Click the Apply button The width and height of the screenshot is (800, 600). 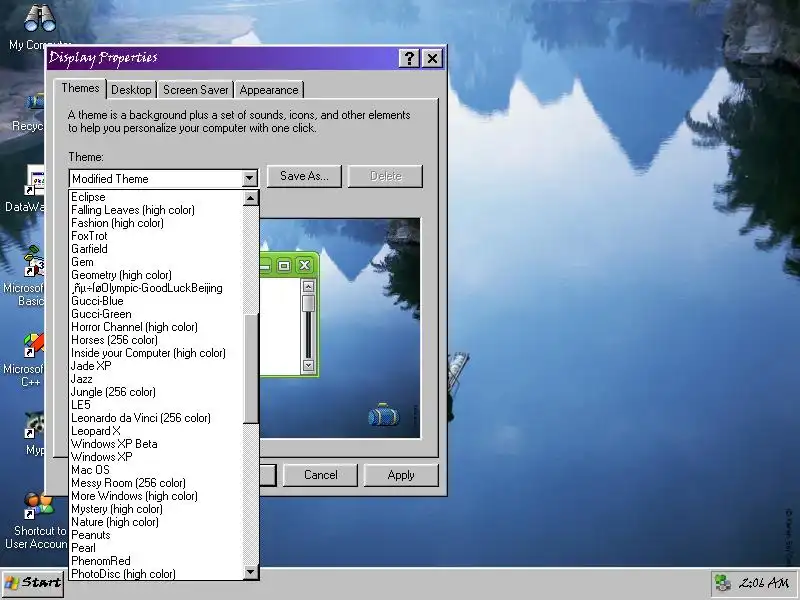click(x=401, y=475)
